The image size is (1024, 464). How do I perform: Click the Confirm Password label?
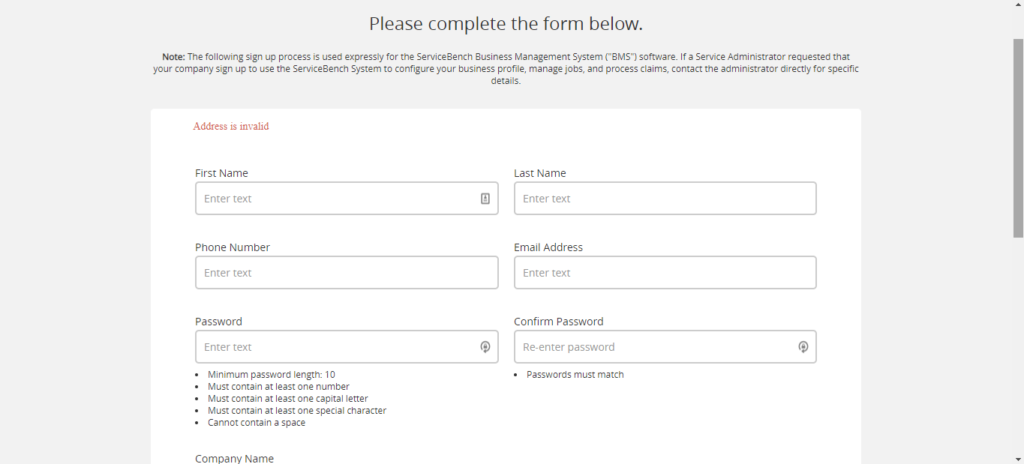pyautogui.click(x=558, y=322)
